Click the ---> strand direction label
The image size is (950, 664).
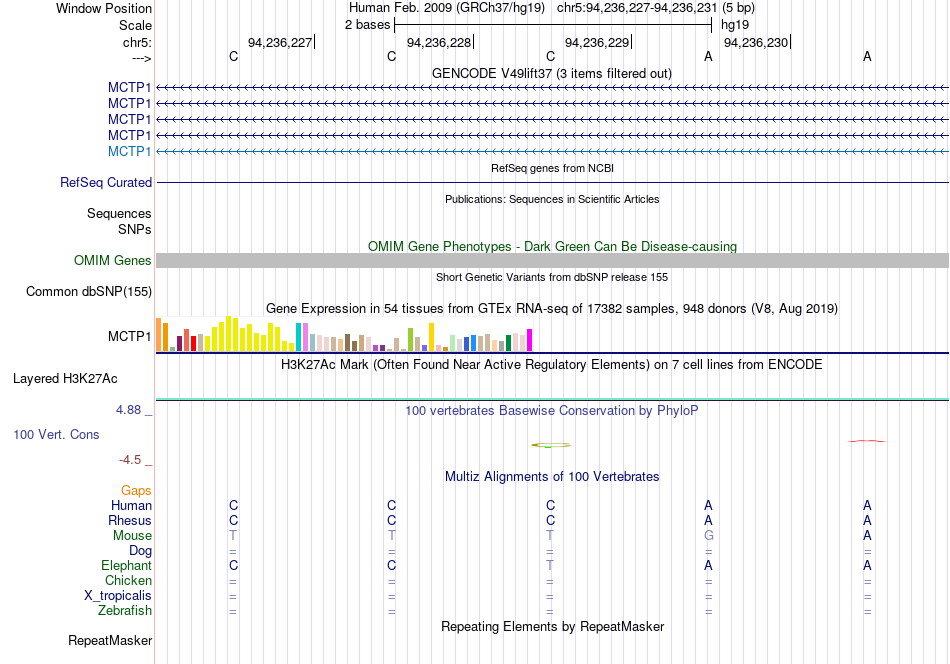point(141,58)
